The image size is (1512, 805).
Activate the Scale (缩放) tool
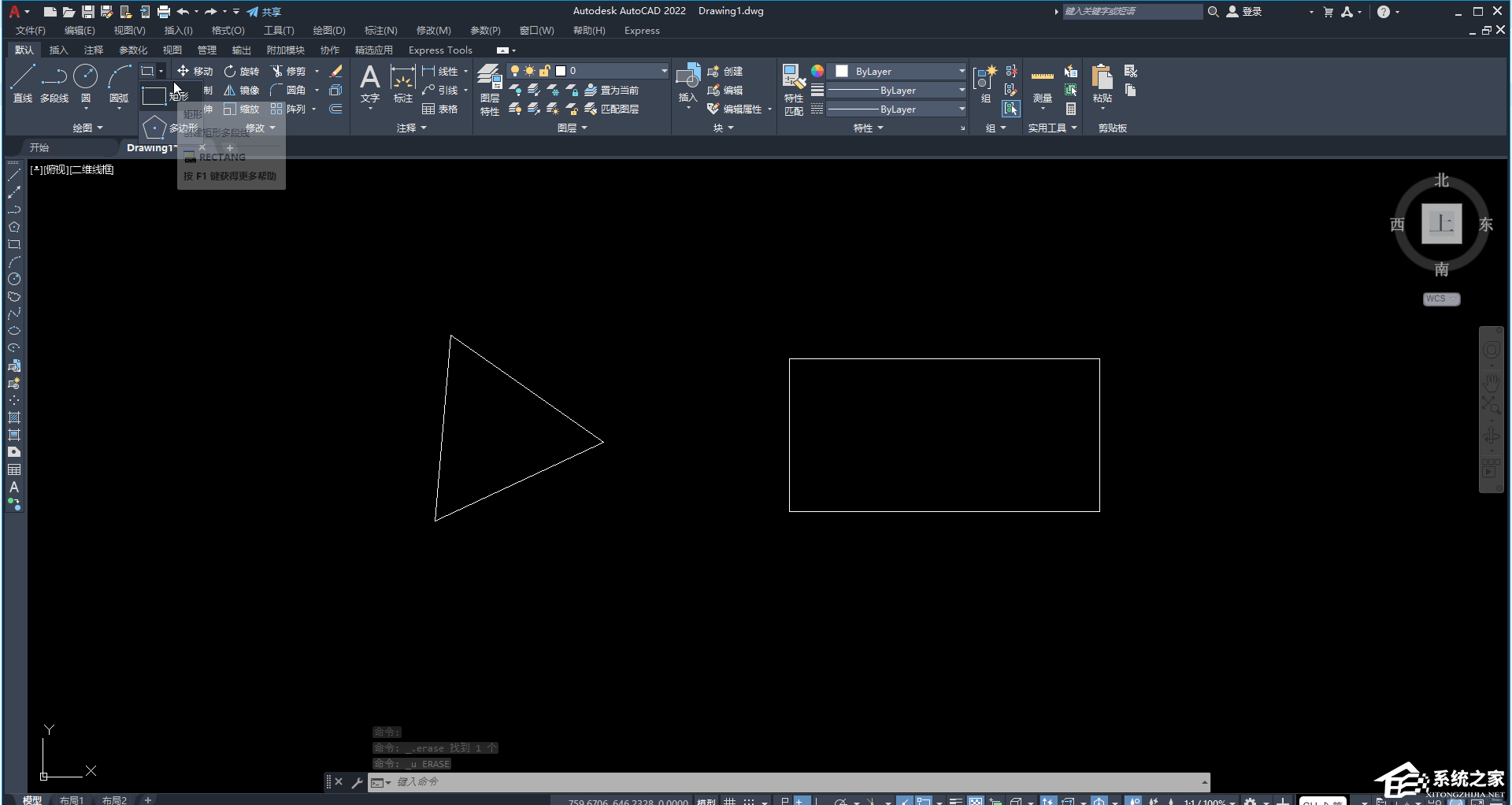pyautogui.click(x=241, y=109)
